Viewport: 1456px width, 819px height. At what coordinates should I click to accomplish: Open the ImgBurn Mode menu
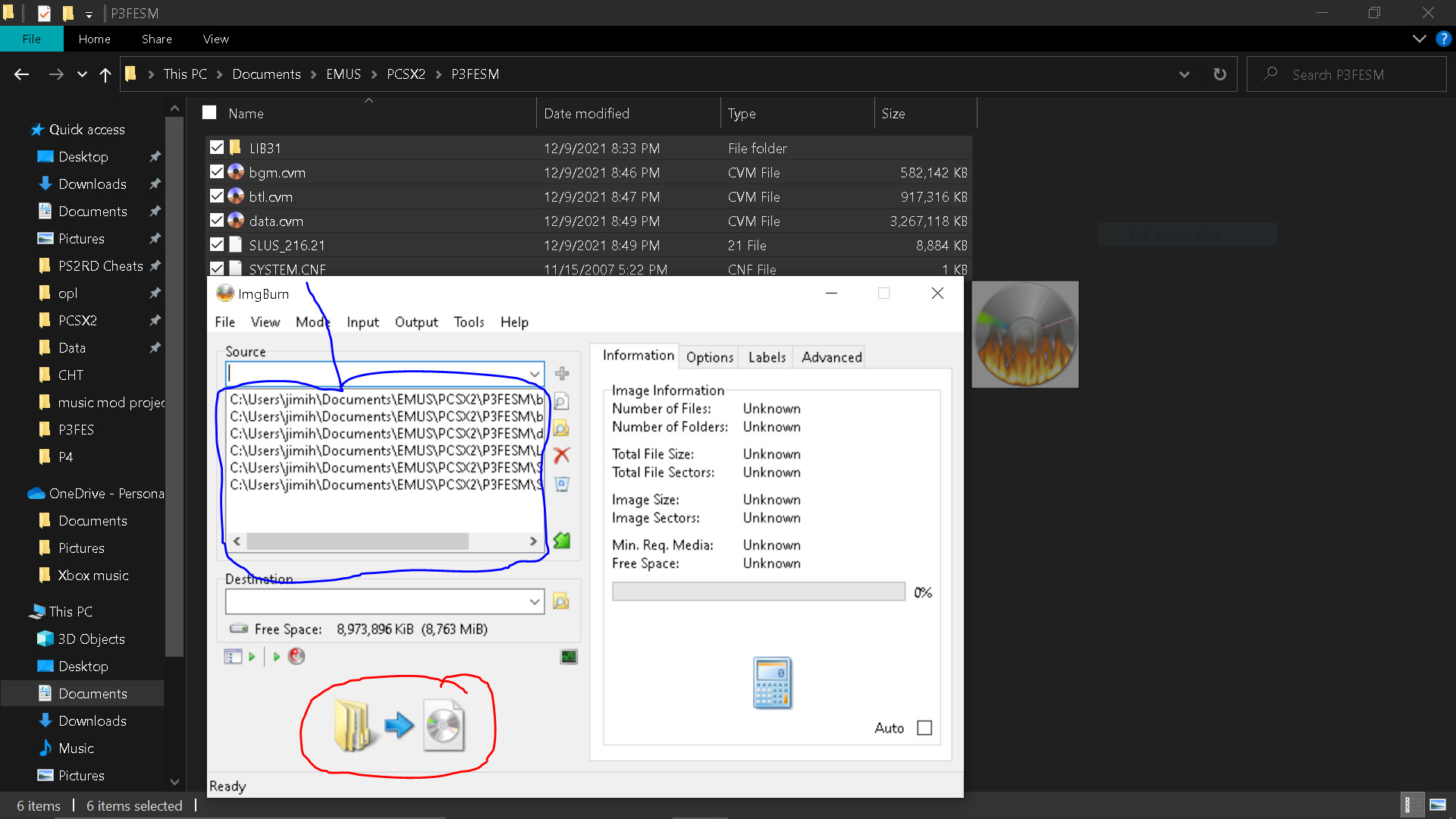(x=313, y=322)
